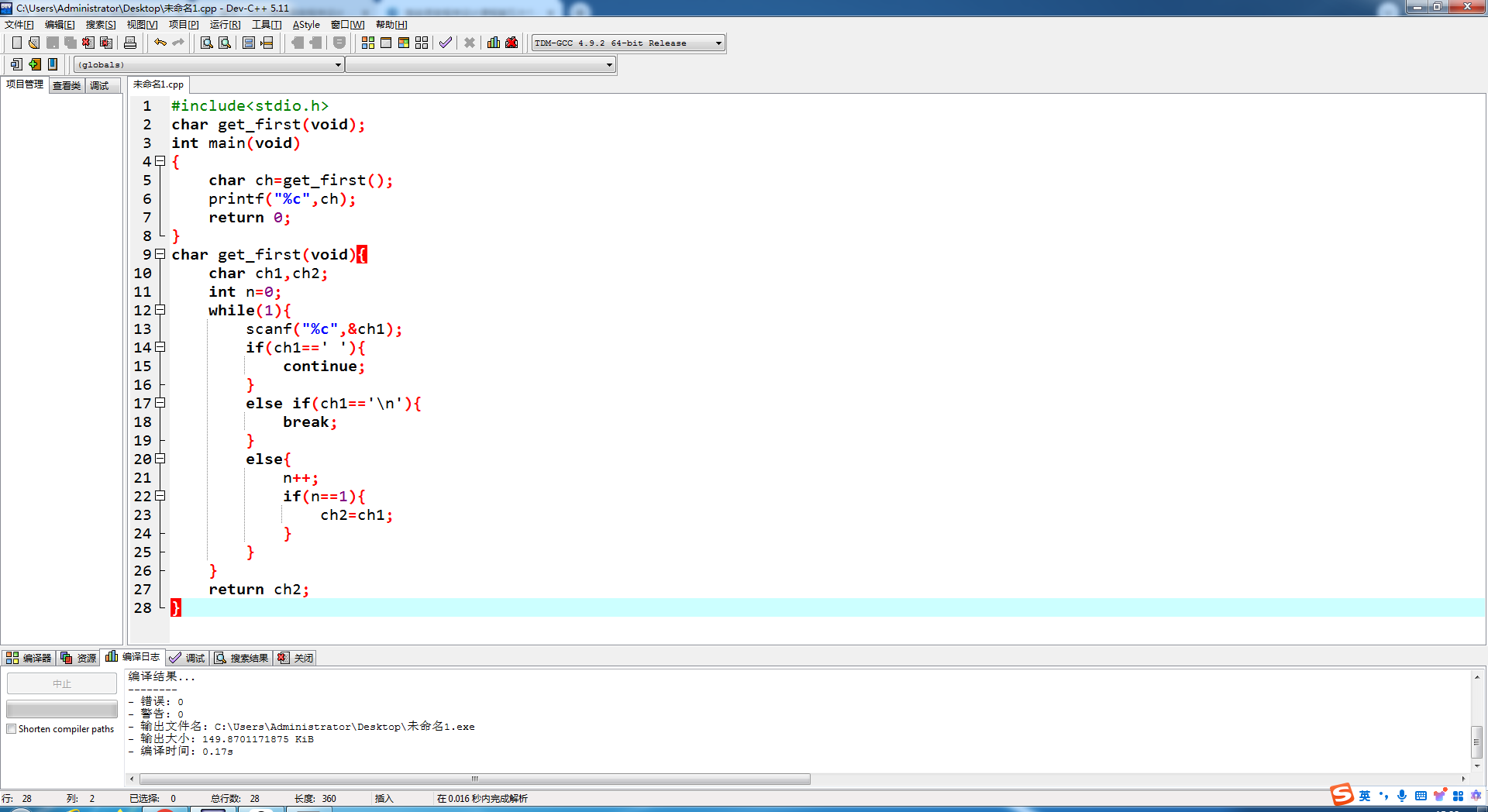1488x812 pixels.
Task: Click the Toggle comment icon
Action: (339, 43)
